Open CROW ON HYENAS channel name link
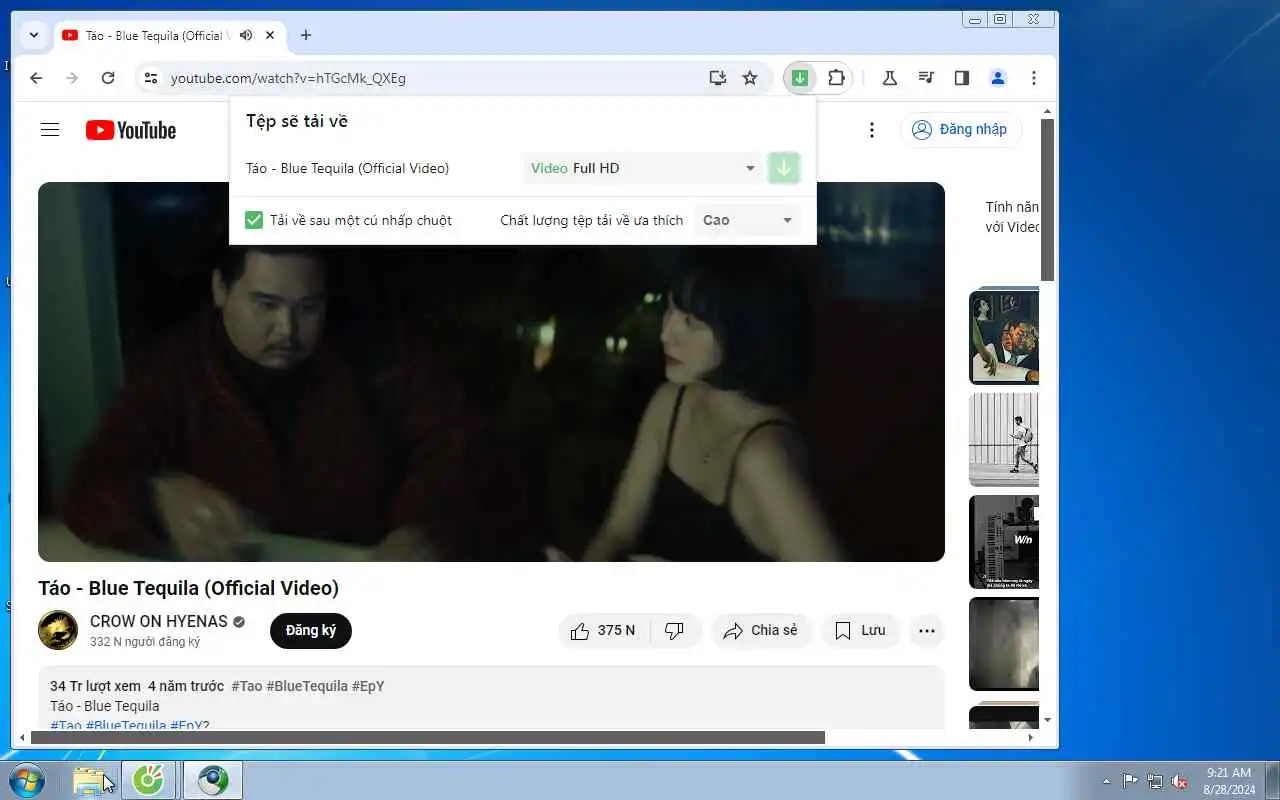This screenshot has height=800, width=1280. click(x=159, y=622)
